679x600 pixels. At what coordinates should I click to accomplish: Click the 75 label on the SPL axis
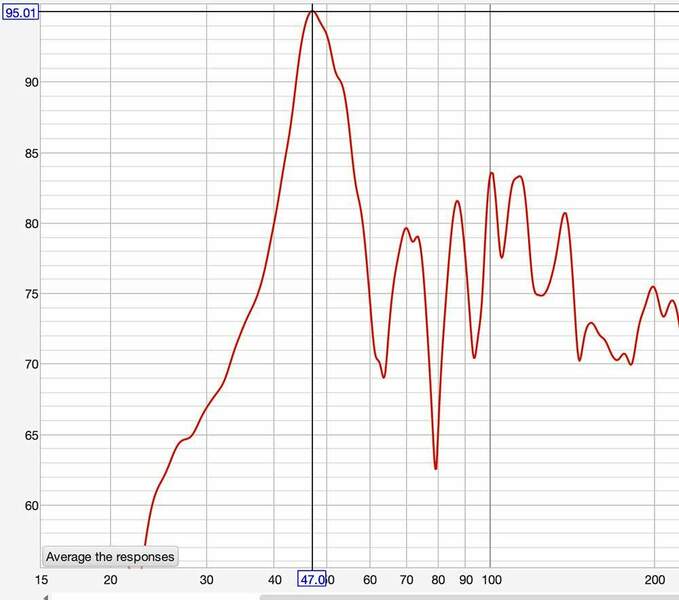click(32, 294)
